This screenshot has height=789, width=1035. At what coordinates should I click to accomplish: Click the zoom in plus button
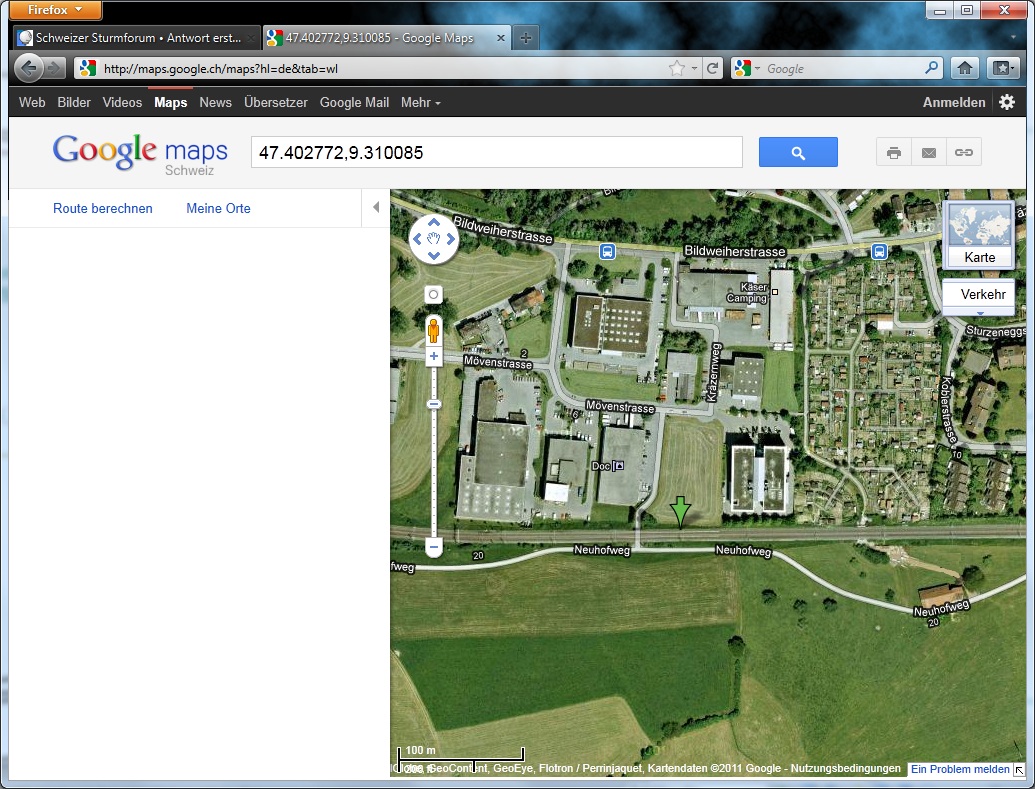(433, 356)
